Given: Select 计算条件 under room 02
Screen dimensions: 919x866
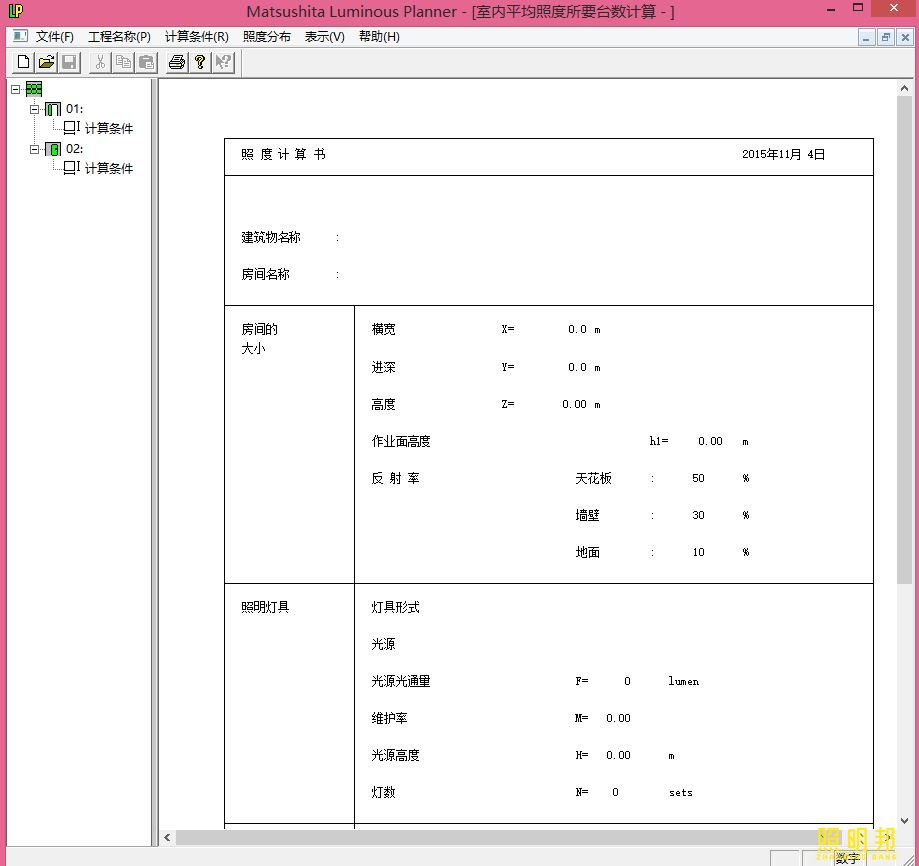Looking at the screenshot, I should click(x=108, y=169).
